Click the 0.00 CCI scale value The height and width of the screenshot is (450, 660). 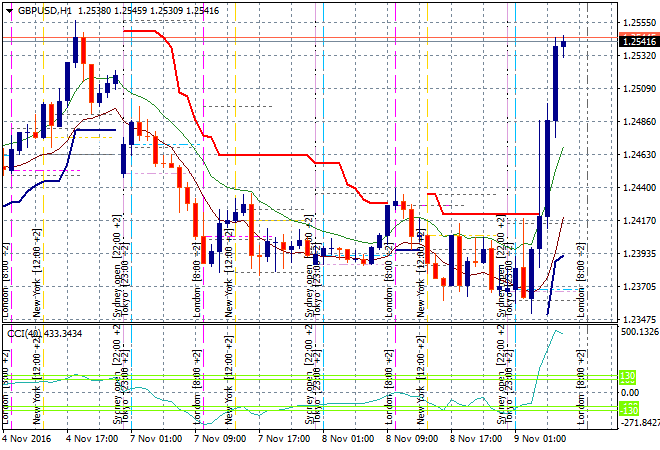point(631,393)
